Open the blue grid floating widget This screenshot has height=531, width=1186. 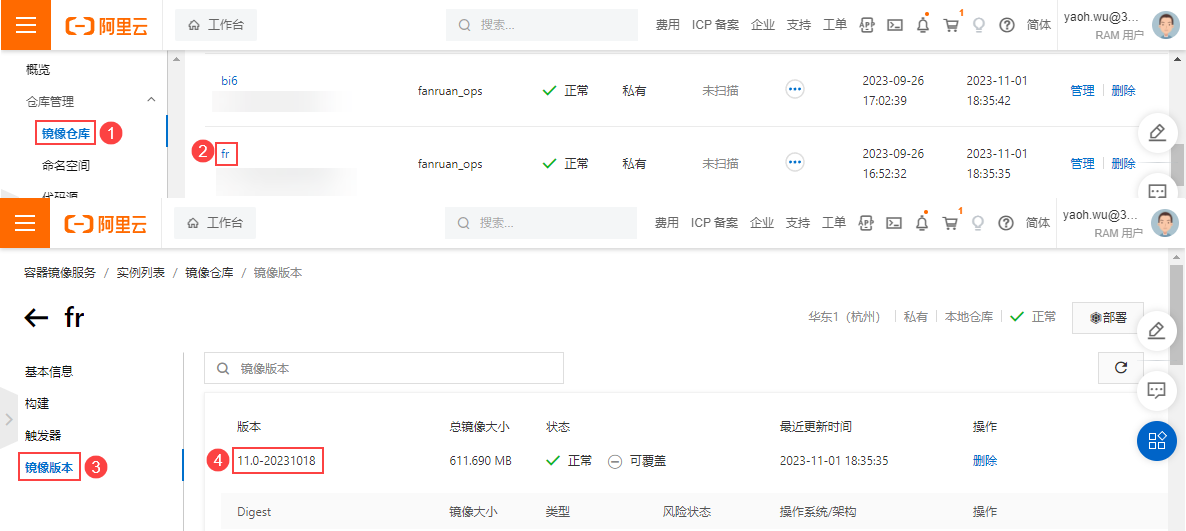pos(1157,441)
